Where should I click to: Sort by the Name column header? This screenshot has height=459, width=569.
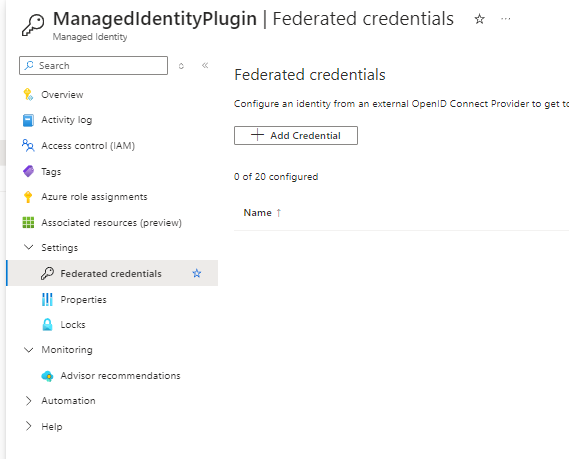257,213
